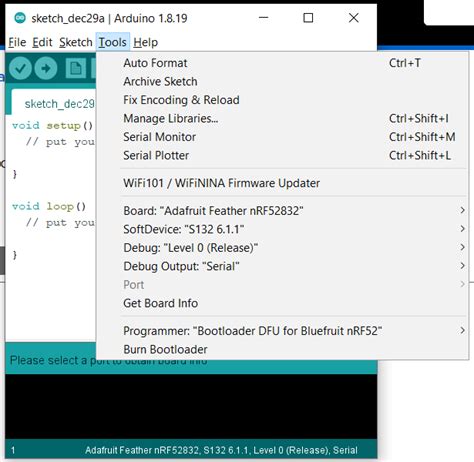
Task: Click Get Board Info
Action: (282, 303)
